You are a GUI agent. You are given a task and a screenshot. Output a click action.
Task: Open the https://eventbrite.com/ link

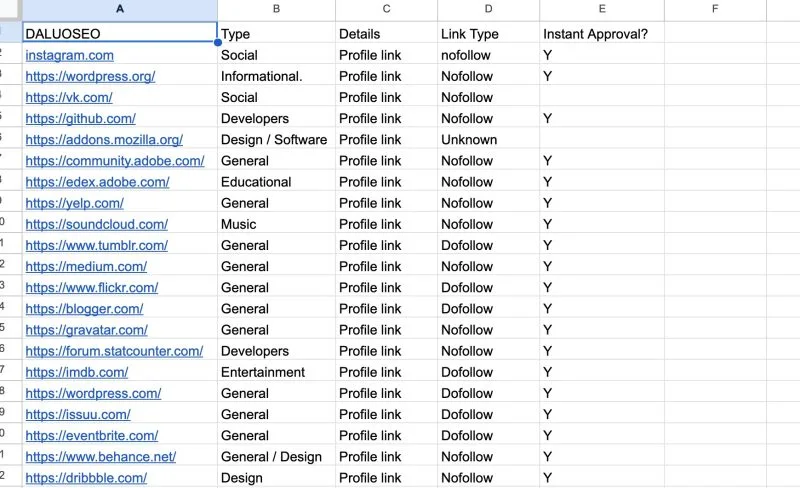pos(92,435)
